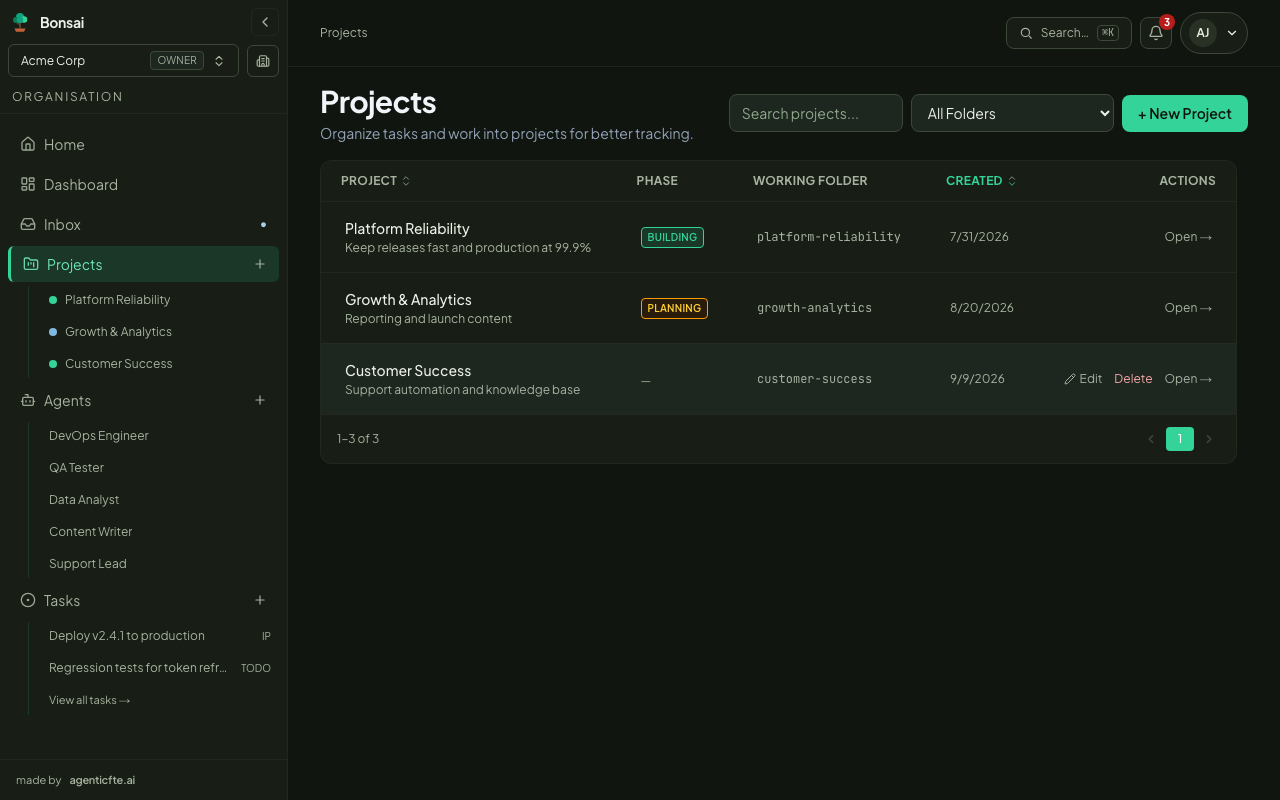Click the plus icon next to Tasks
This screenshot has width=1280, height=800.
260,600
